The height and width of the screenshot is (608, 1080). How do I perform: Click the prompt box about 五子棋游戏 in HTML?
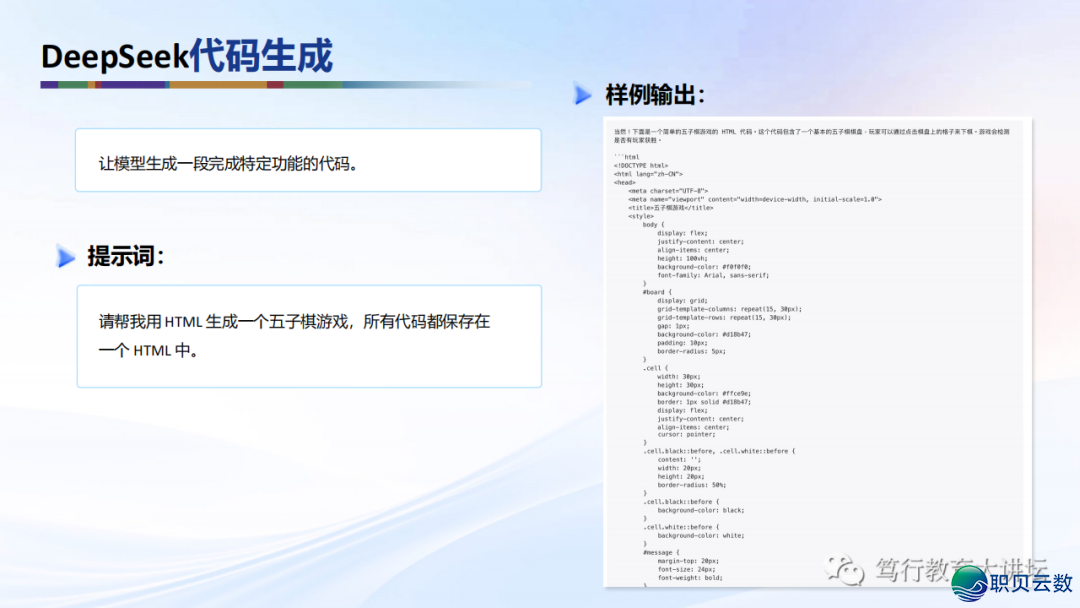308,336
